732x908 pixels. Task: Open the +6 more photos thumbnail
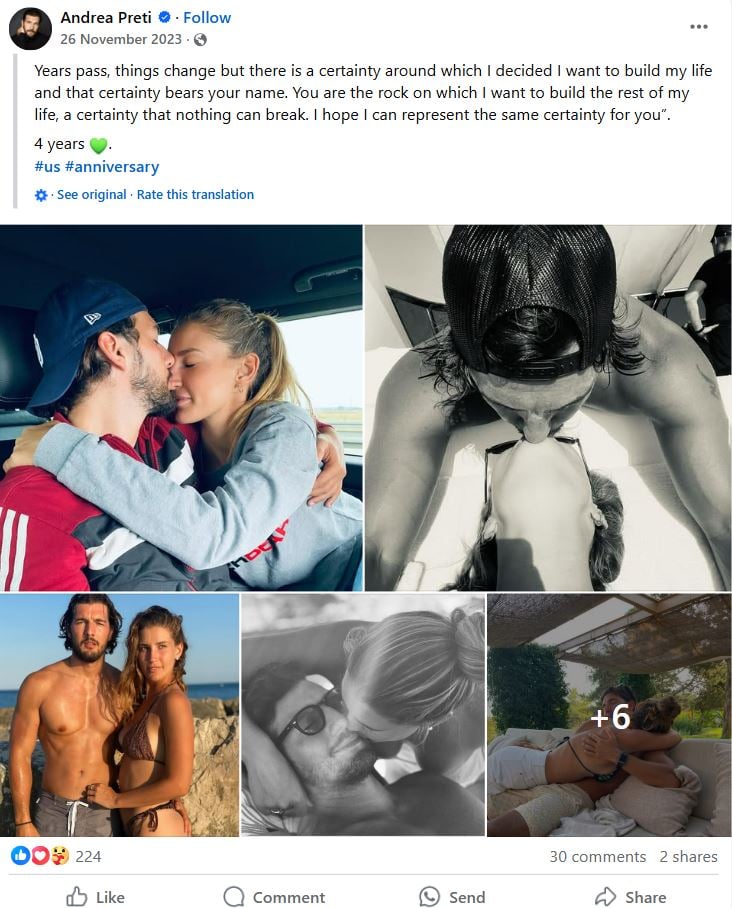pyautogui.click(x=609, y=715)
